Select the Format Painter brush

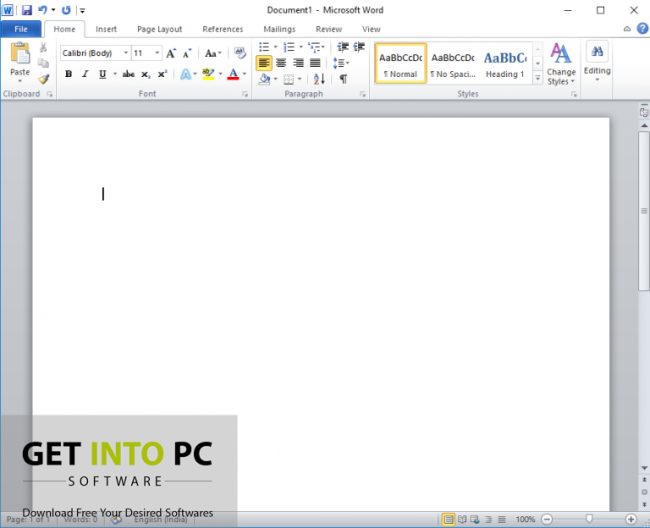click(43, 79)
